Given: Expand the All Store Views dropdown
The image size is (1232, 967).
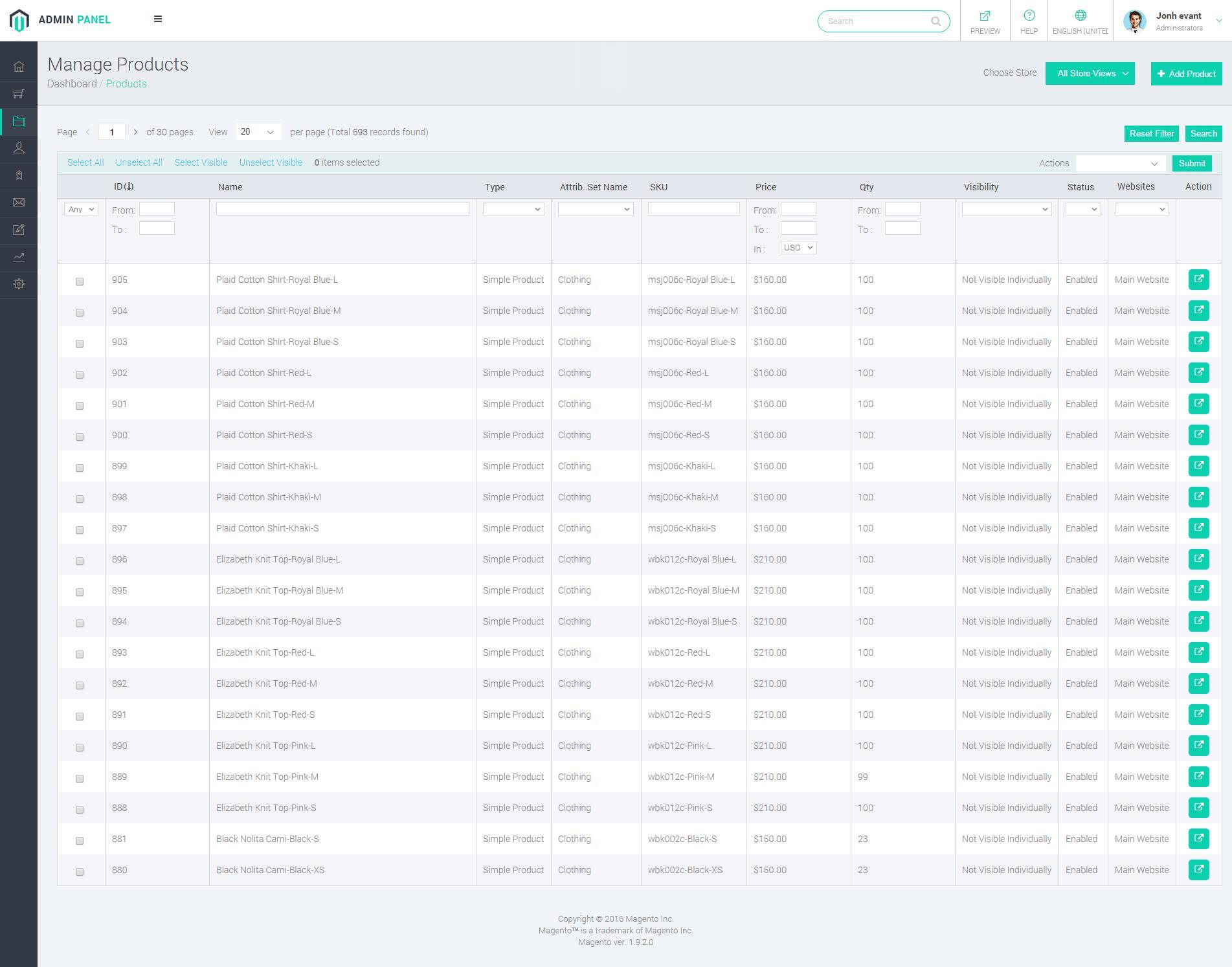Looking at the screenshot, I should (x=1090, y=74).
